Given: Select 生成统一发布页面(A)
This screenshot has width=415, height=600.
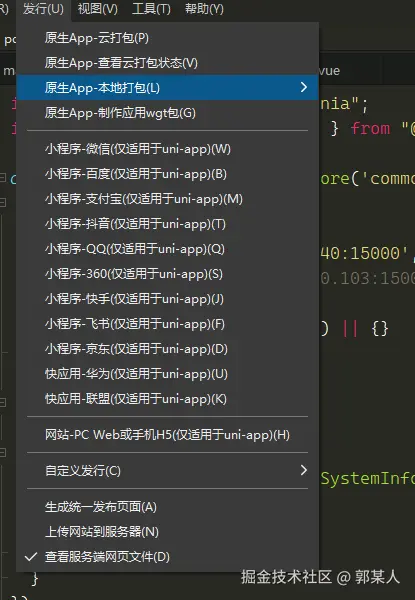Looking at the screenshot, I should coord(168,507).
